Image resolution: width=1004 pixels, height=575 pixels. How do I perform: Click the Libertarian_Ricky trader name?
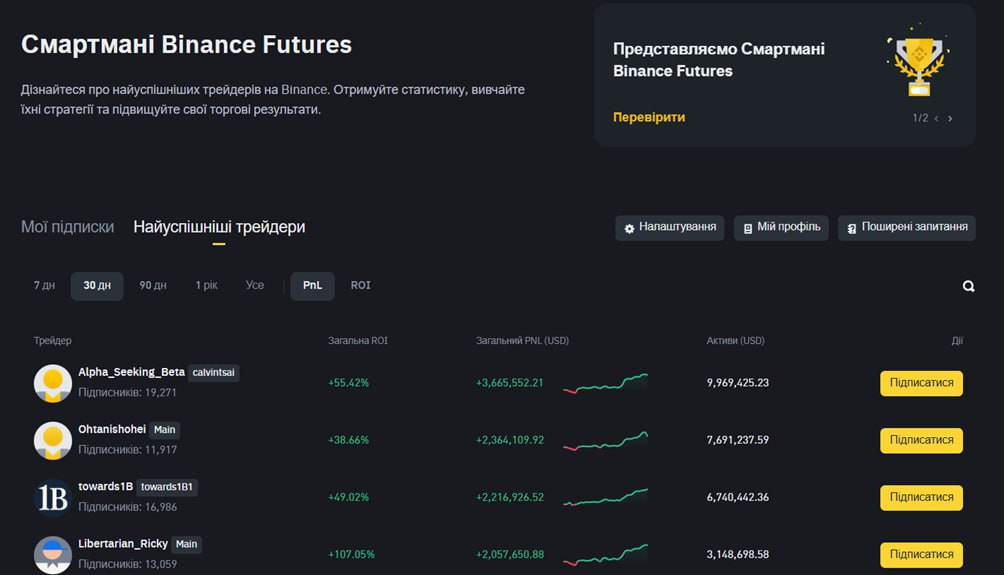[123, 544]
